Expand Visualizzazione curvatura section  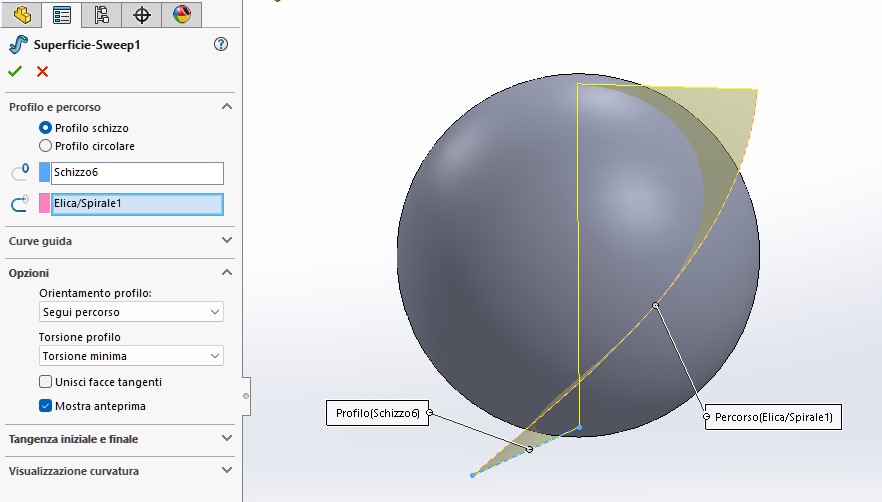[120, 471]
